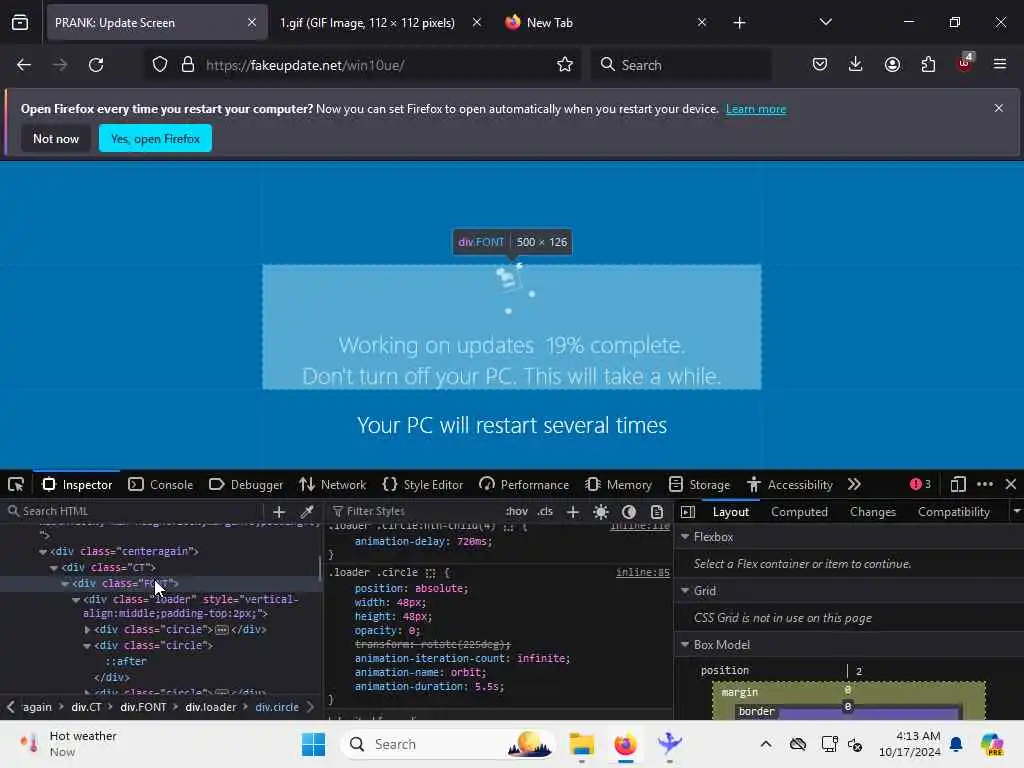Bookmark this page with the star

tap(565, 65)
